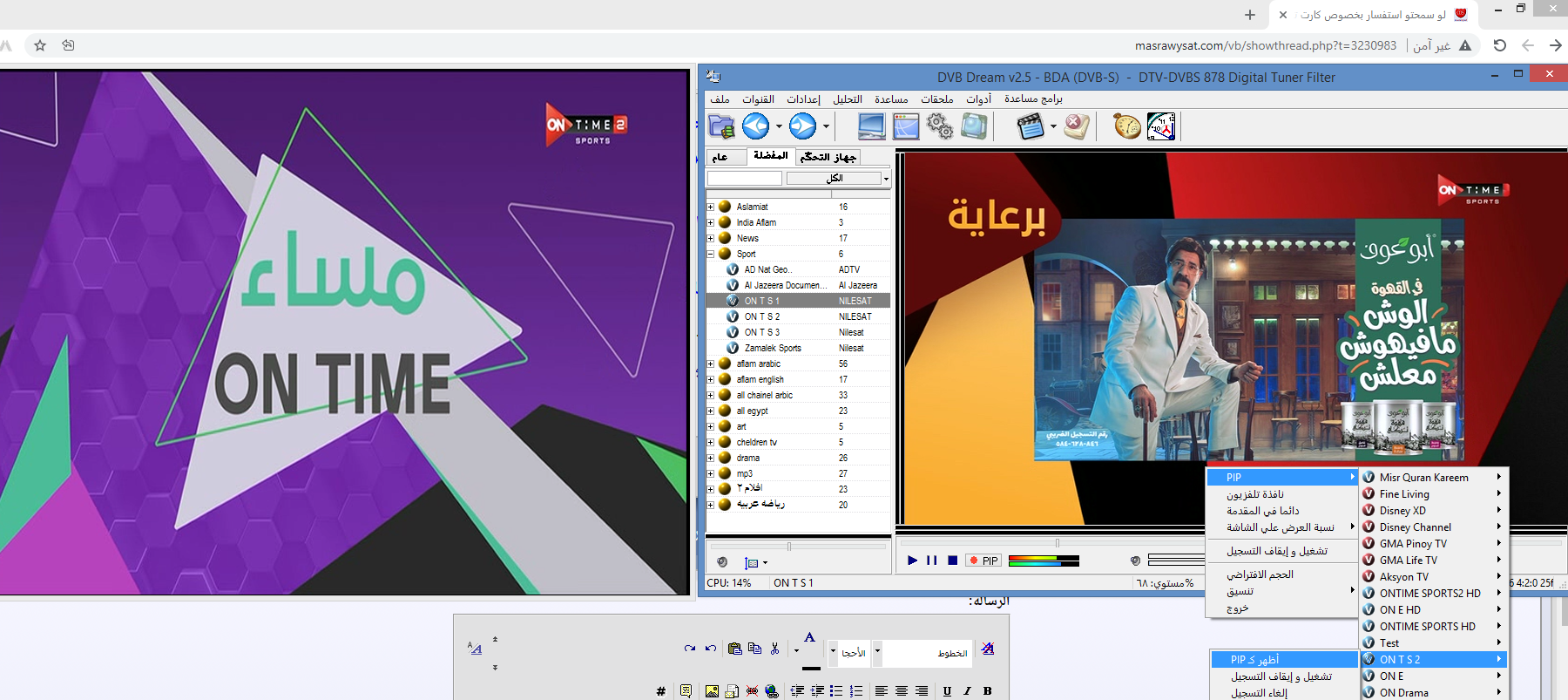
Task: Stop playback with the square stop button
Action: pos(952,561)
